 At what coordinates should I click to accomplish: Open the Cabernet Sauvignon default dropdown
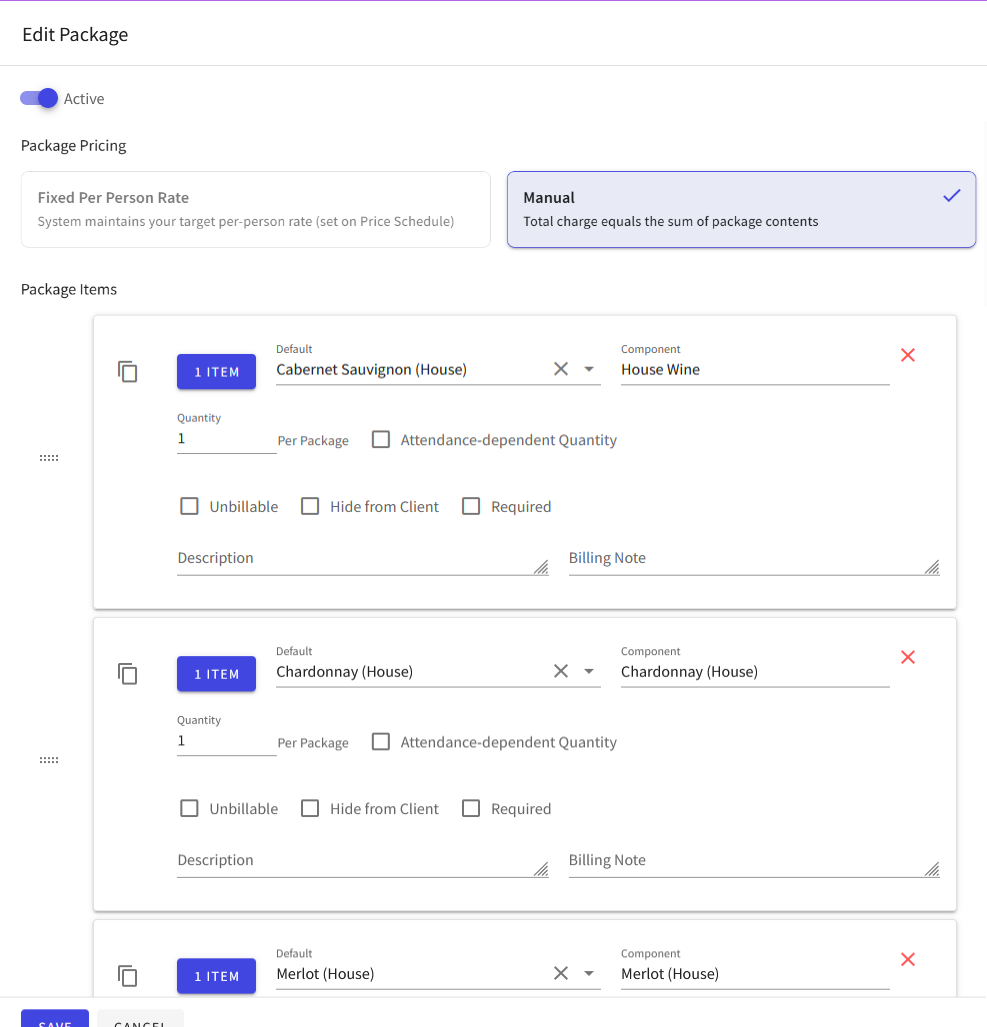pos(589,369)
